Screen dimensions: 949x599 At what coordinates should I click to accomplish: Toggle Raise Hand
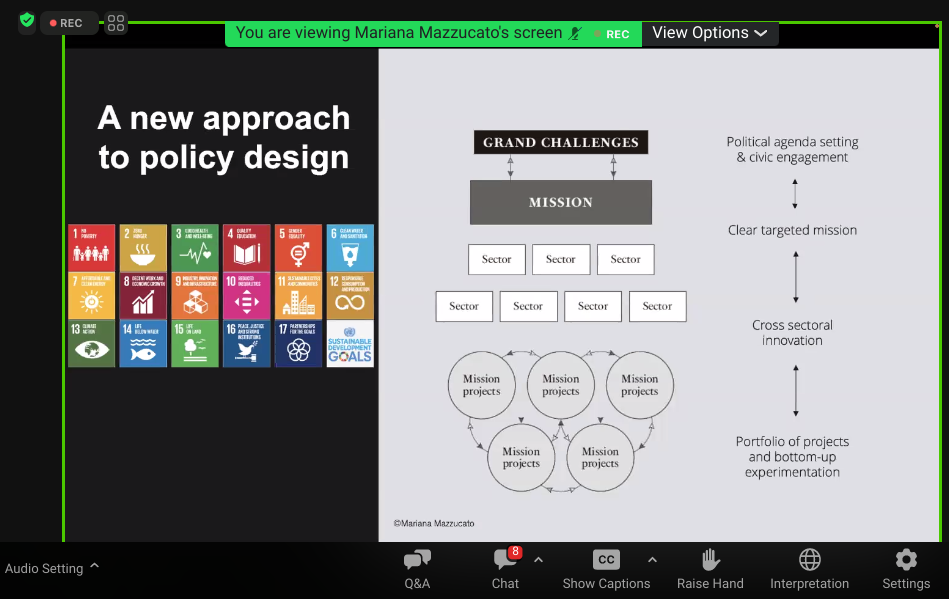(710, 568)
